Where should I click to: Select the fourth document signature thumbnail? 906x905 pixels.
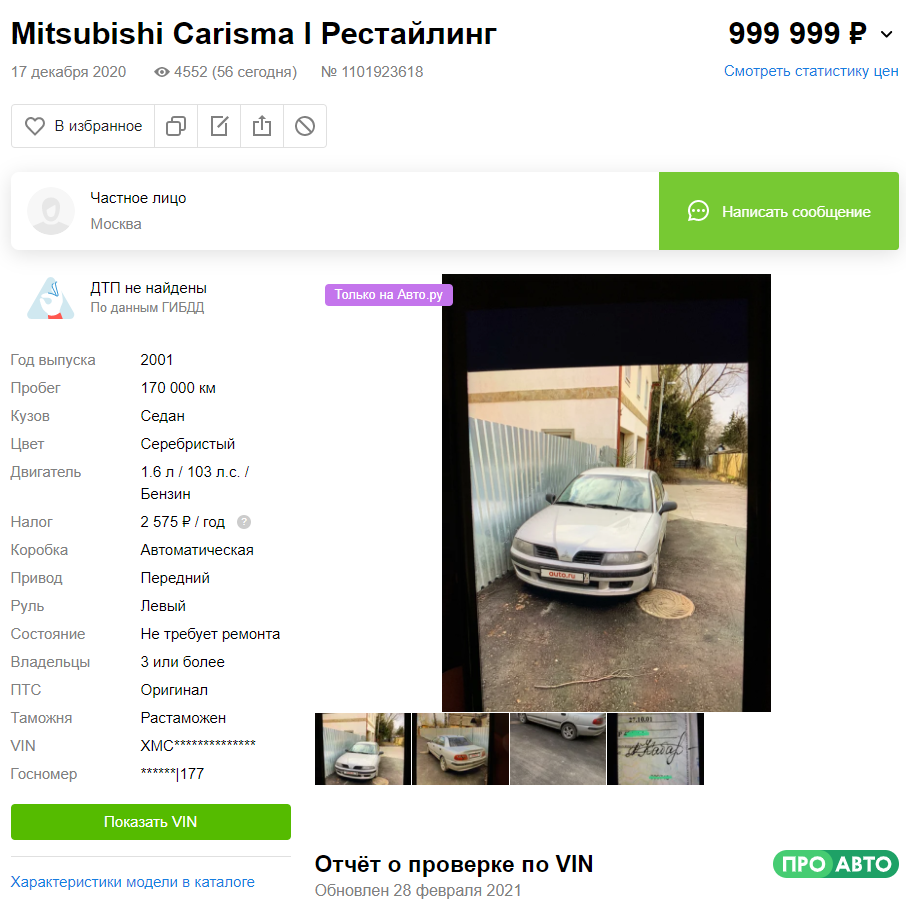pos(656,749)
